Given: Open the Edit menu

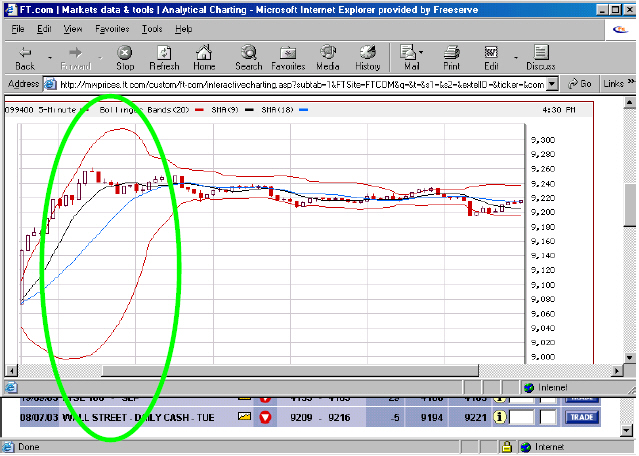Looking at the screenshot, I should click(44, 29).
